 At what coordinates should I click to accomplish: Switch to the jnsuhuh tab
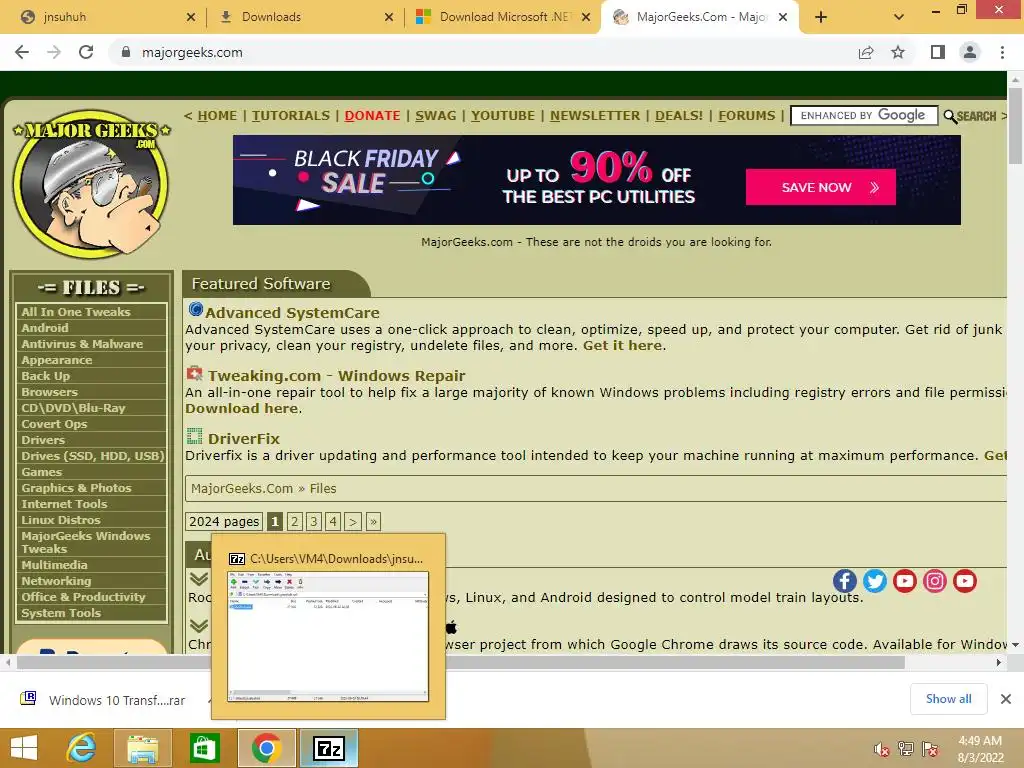click(x=104, y=17)
